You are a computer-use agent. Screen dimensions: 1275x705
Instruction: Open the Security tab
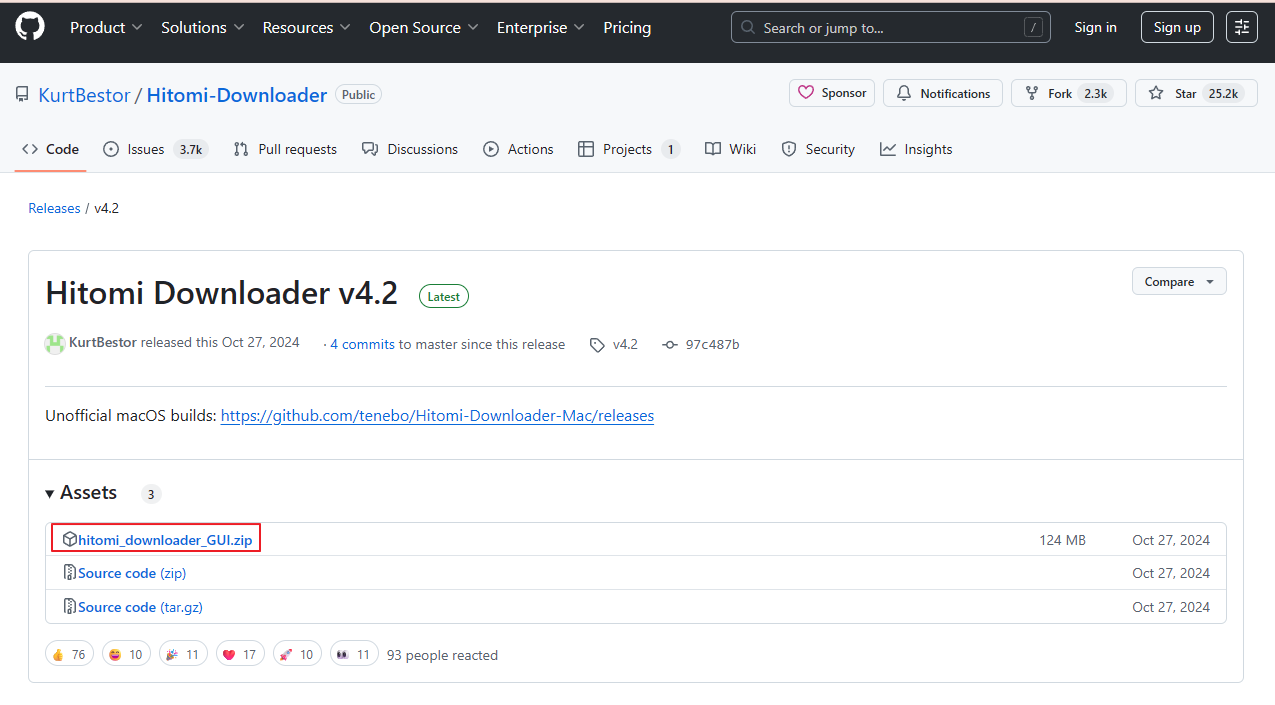pyautogui.click(x=818, y=149)
